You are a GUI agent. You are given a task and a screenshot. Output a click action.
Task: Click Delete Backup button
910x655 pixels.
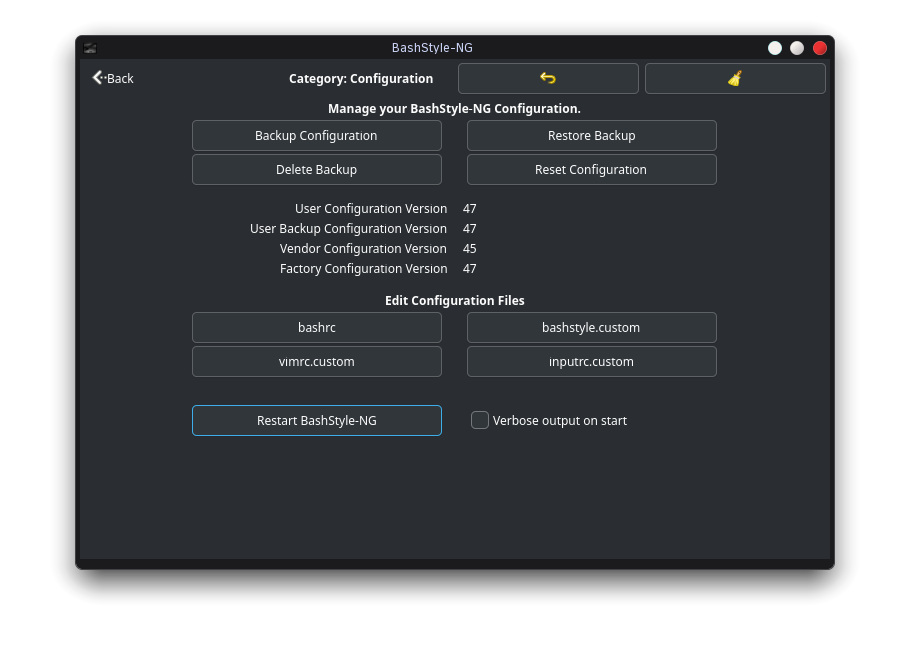pyautogui.click(x=316, y=169)
